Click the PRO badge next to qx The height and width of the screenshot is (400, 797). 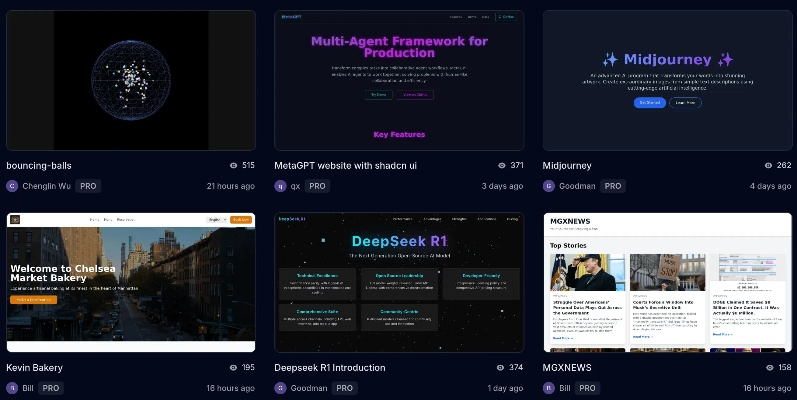tap(317, 186)
